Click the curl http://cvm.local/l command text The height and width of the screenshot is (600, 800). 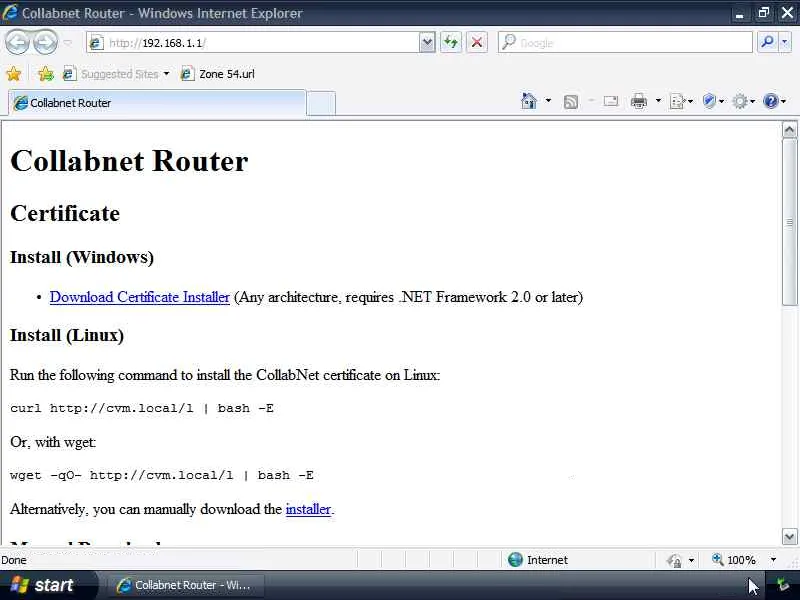[142, 408]
